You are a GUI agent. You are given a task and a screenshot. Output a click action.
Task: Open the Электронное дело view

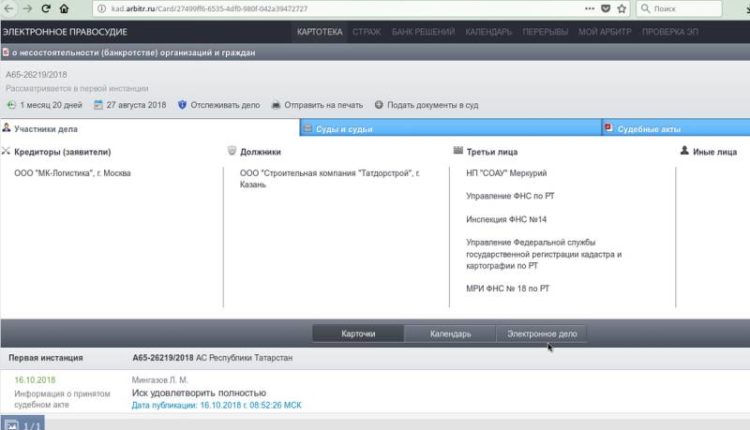(x=542, y=334)
